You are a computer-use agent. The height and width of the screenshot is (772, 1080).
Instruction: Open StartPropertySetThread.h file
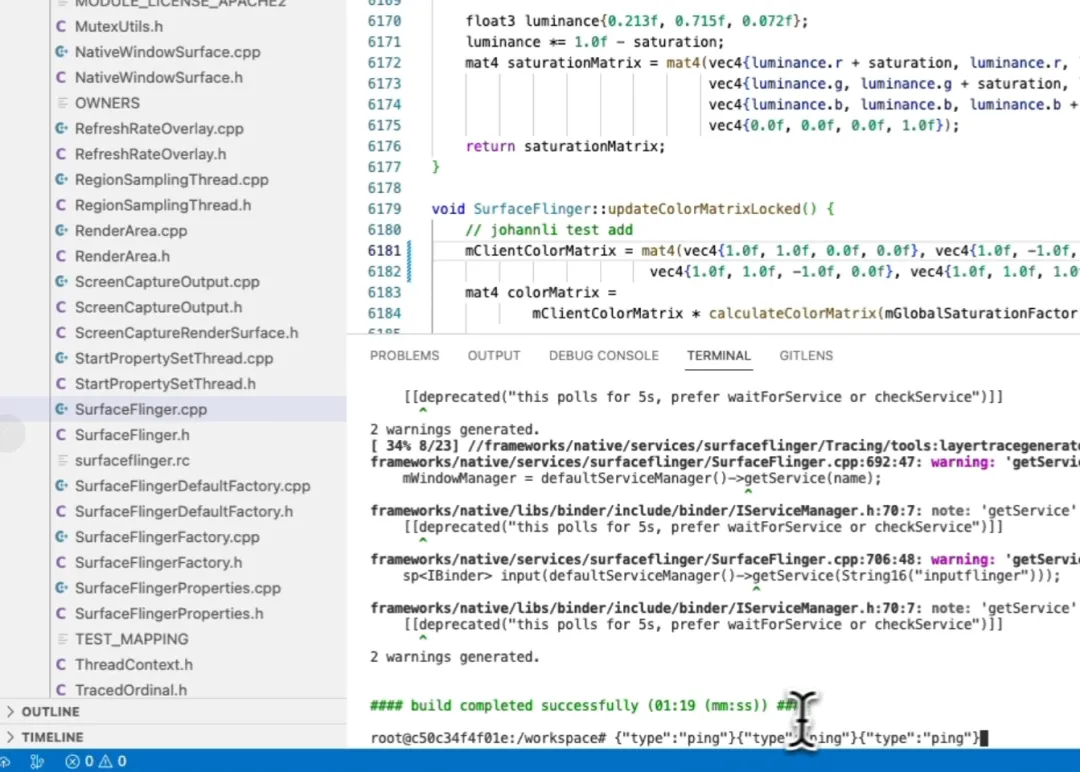click(165, 383)
